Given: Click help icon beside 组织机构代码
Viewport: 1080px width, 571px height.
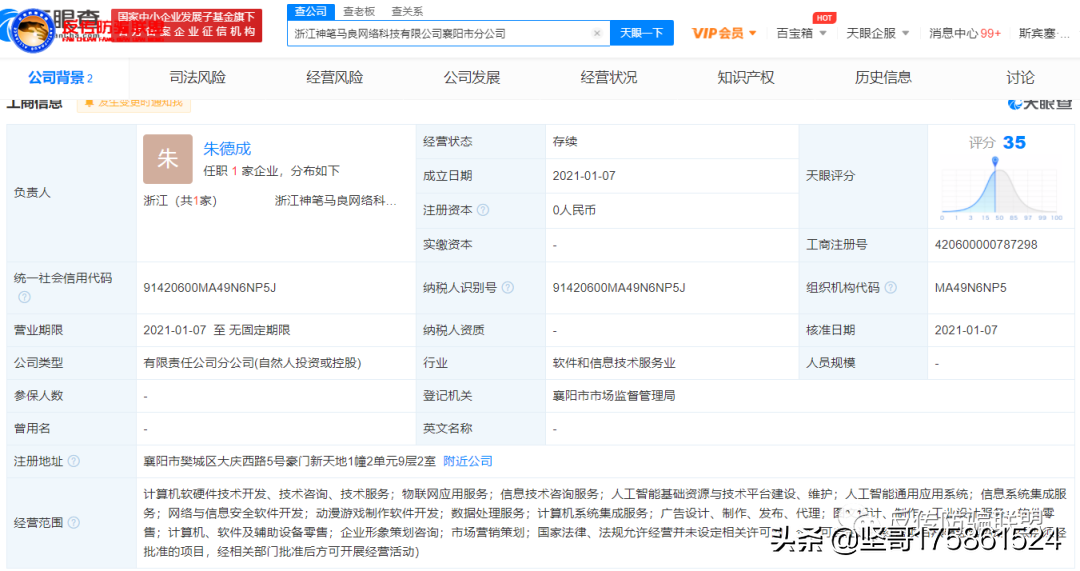Looking at the screenshot, I should (891, 288).
